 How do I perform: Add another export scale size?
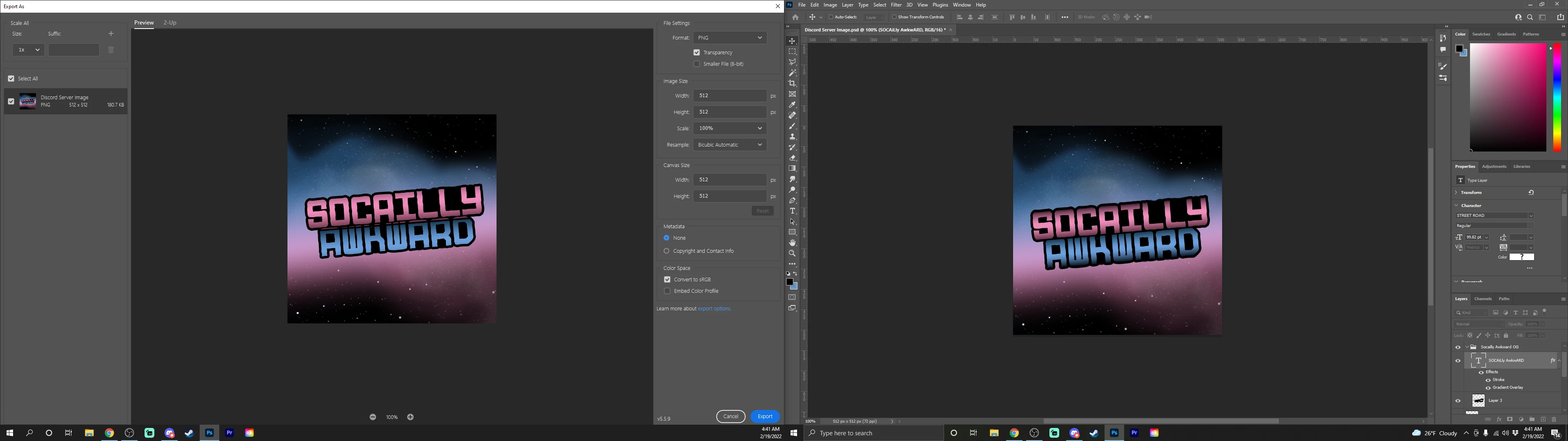(x=111, y=33)
